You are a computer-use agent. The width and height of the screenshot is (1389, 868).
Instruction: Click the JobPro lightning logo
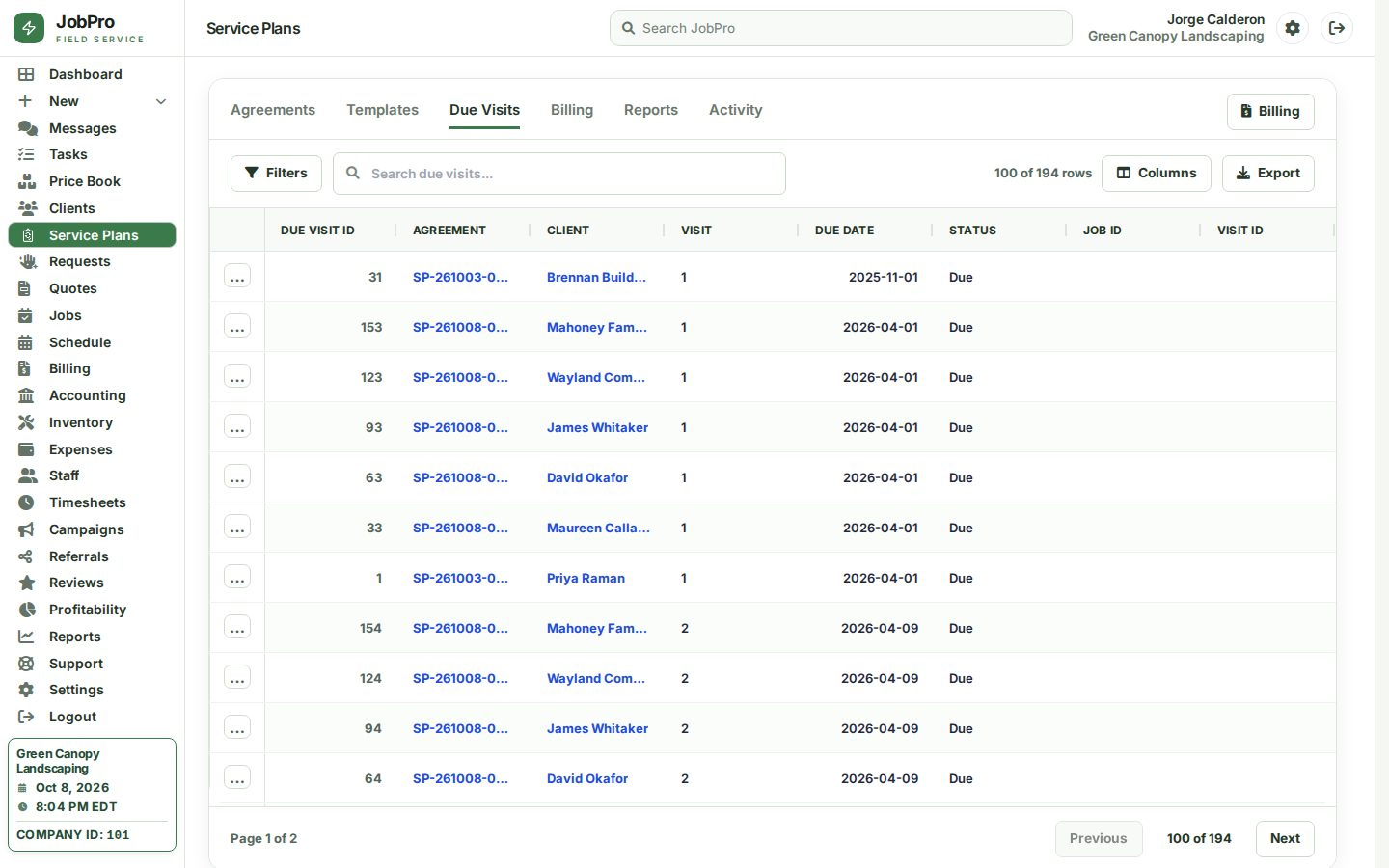click(x=29, y=28)
